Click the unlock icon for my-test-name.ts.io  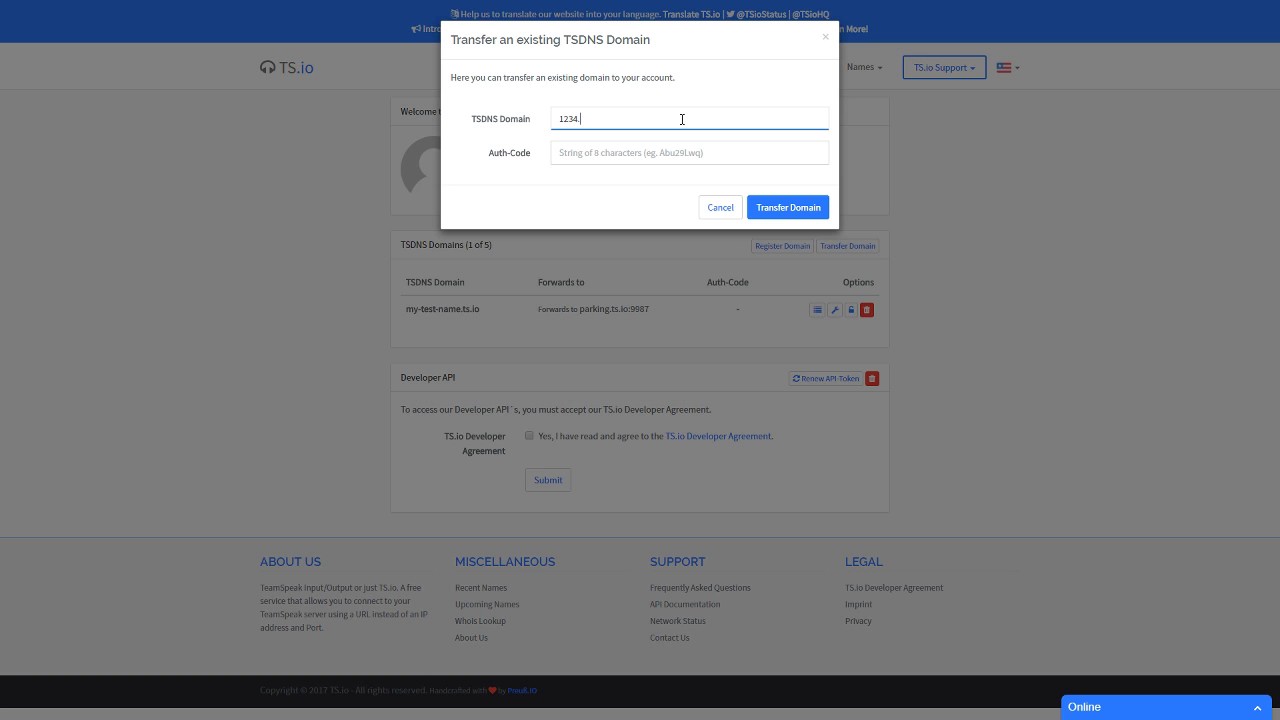coord(851,310)
